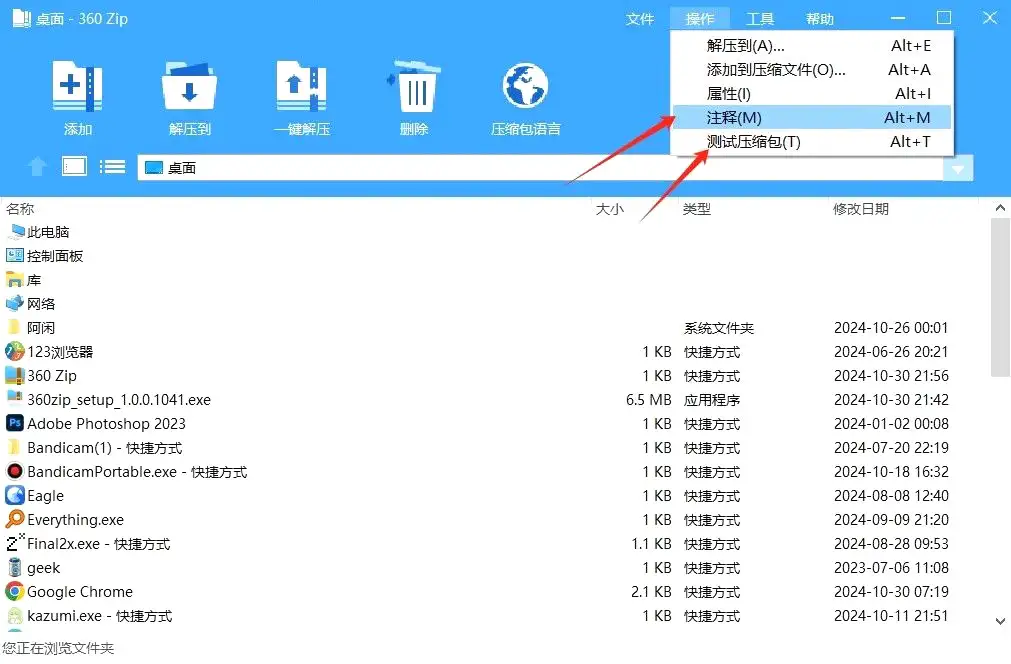Select the kazumi.exe shortcut icon

[x=15, y=615]
